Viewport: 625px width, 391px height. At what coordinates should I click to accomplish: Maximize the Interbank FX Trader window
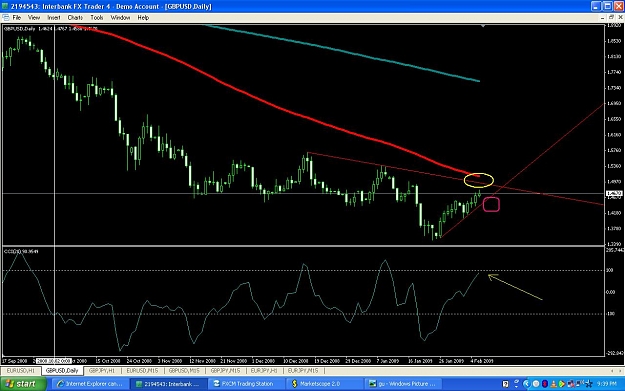pyautogui.click(x=607, y=6)
